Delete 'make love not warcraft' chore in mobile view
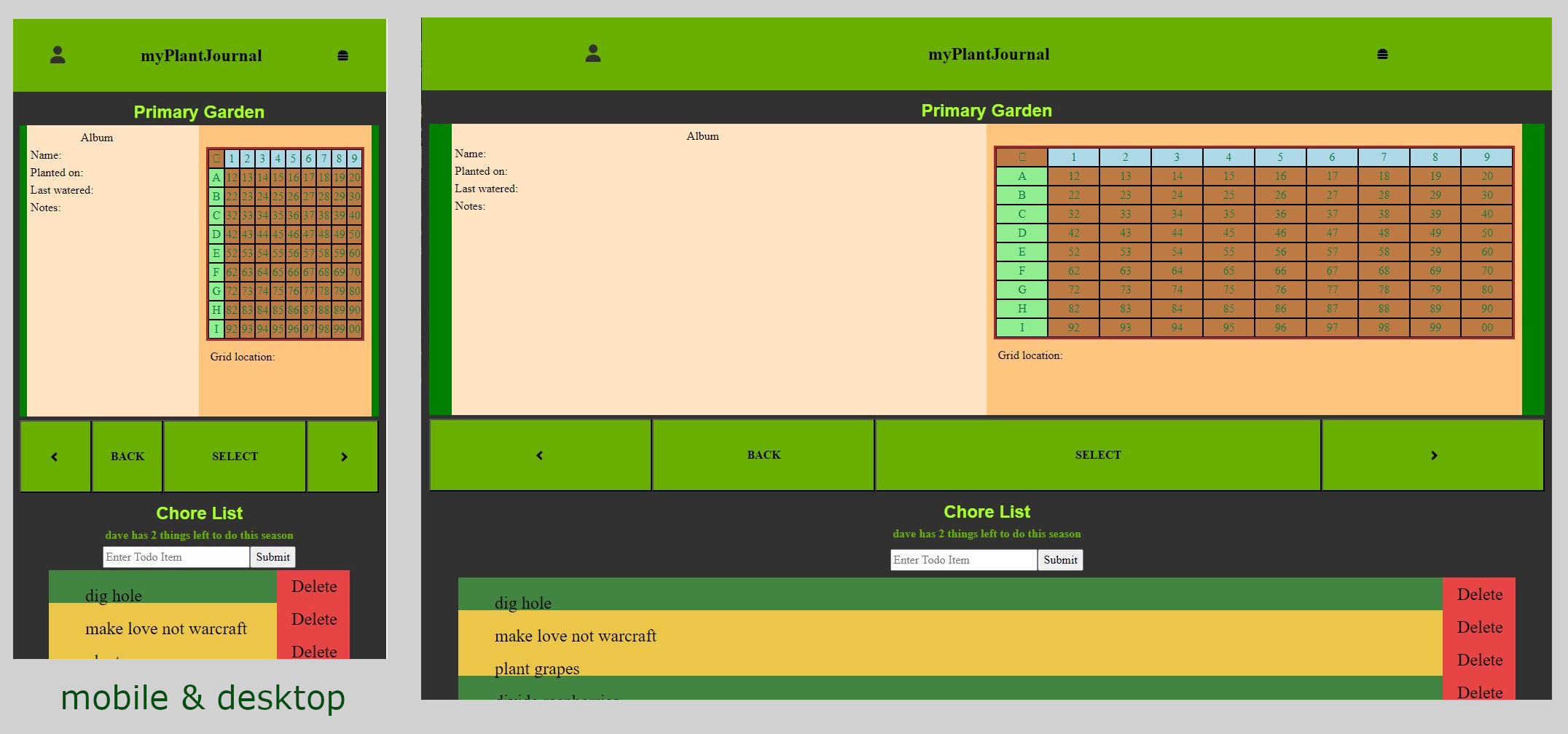Viewport: 1568px width, 734px height. coord(314,620)
